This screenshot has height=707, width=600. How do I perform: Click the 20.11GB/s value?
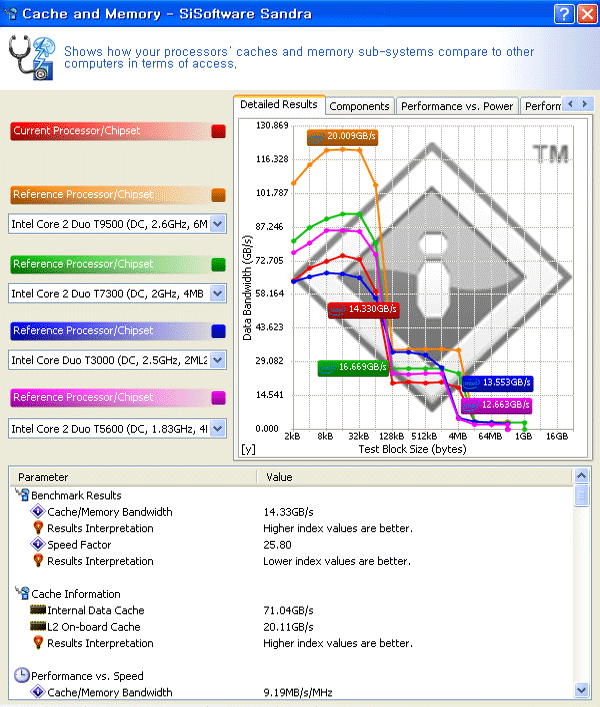coord(289,627)
